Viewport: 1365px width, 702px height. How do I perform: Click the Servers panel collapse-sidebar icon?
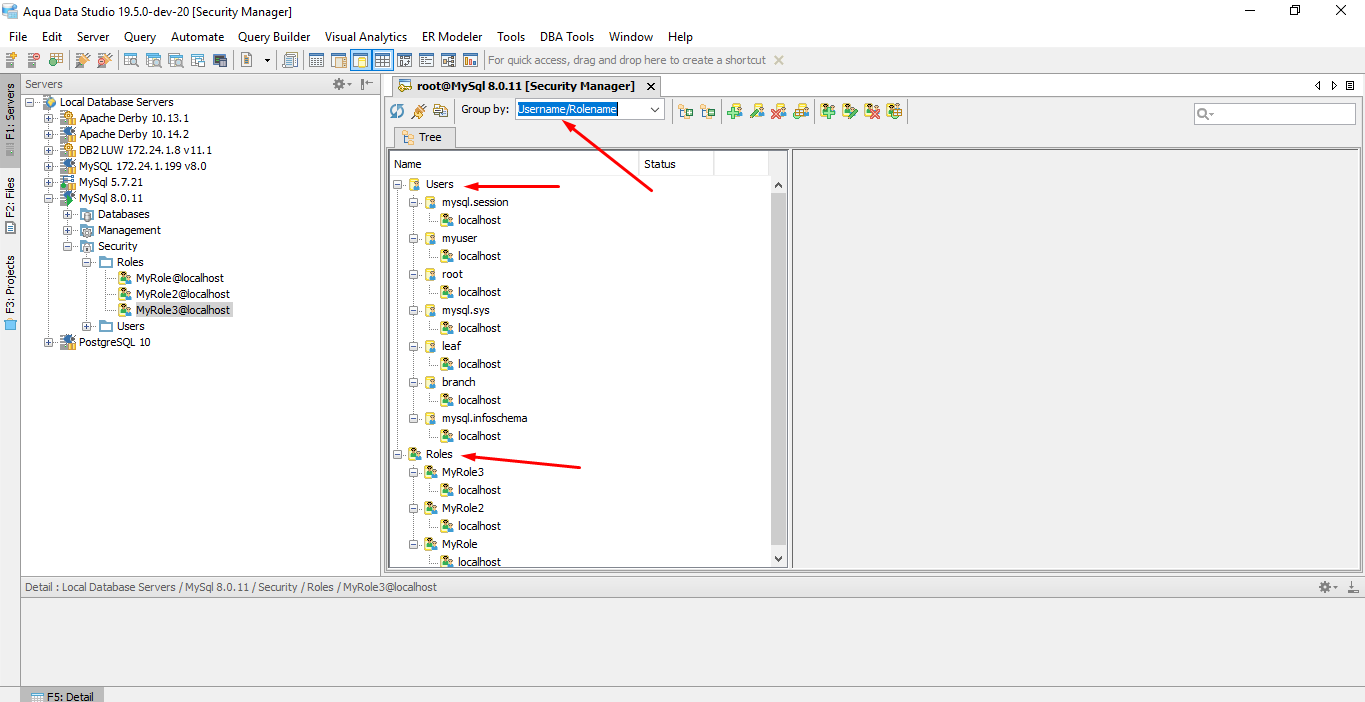coord(367,85)
